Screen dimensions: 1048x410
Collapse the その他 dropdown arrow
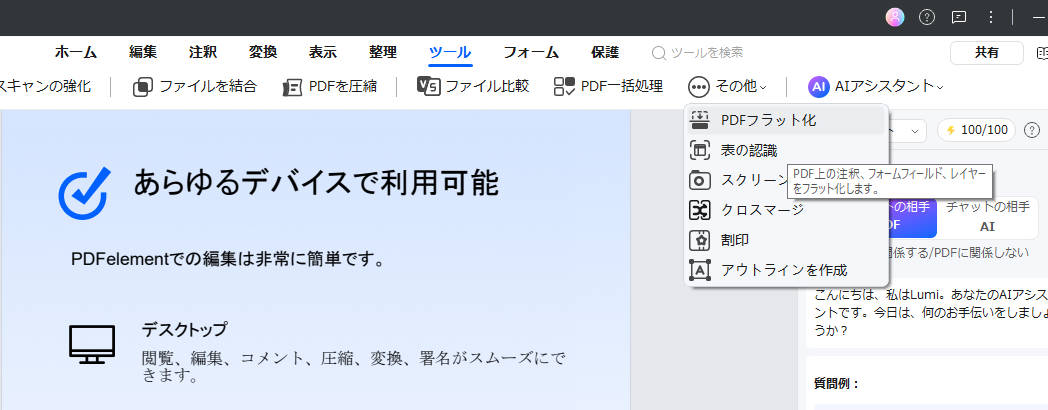pos(763,87)
